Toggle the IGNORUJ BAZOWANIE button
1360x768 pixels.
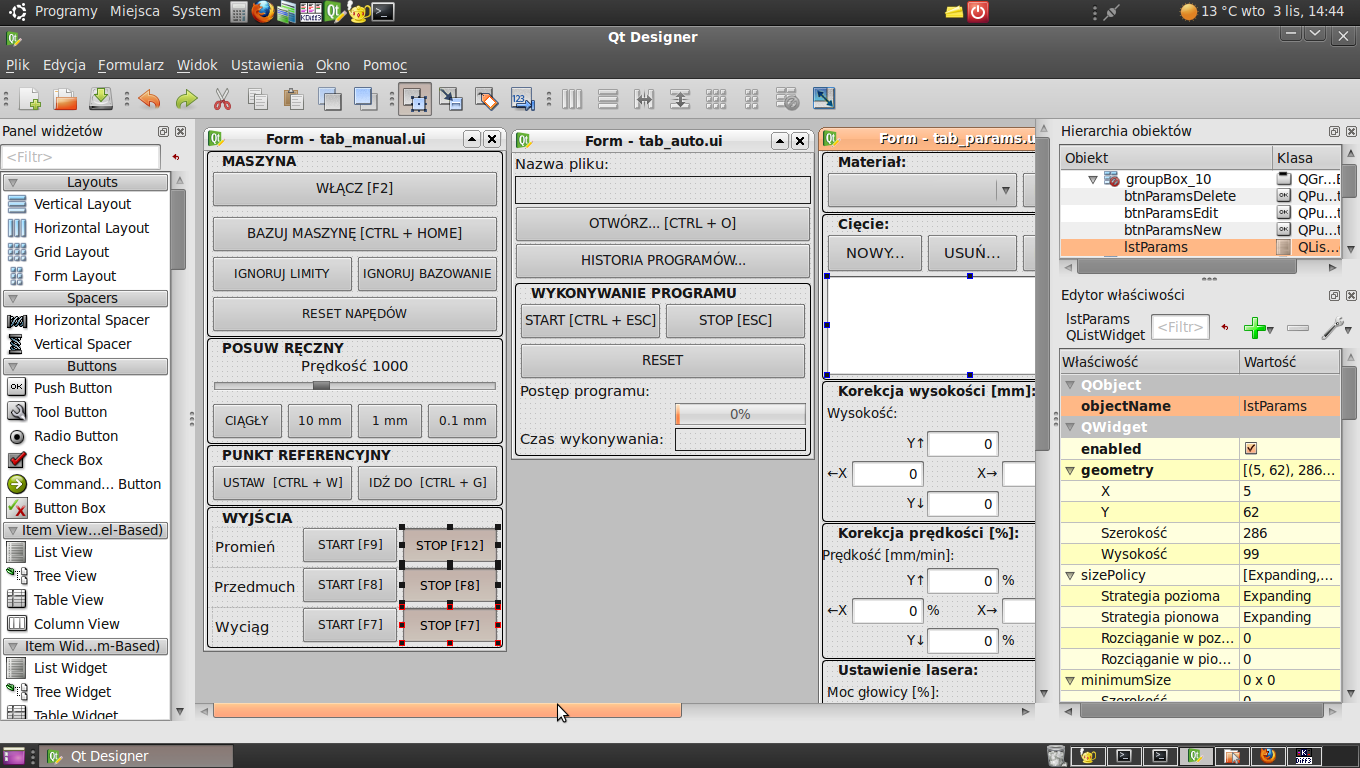pos(427,274)
